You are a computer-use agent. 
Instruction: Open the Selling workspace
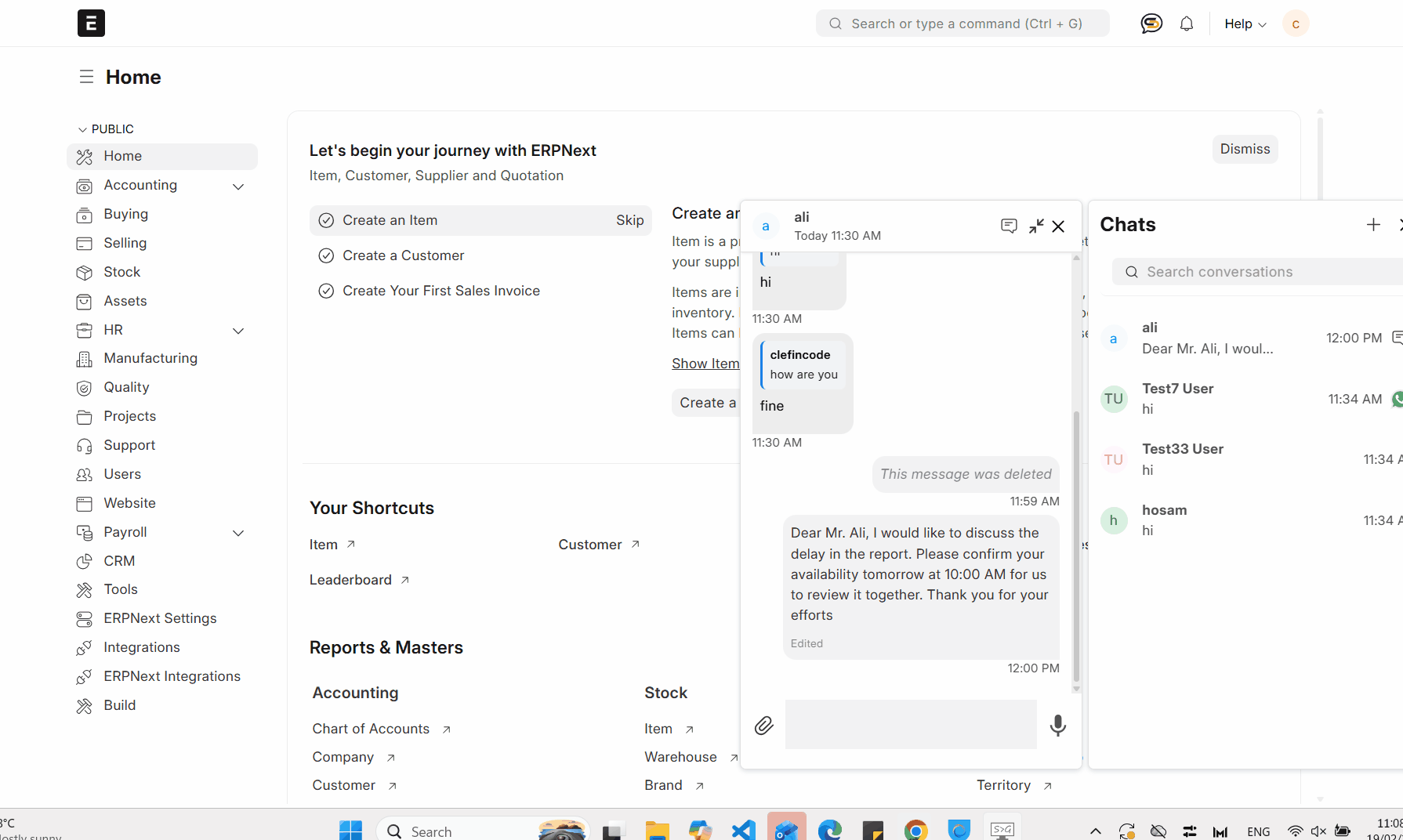[x=124, y=243]
